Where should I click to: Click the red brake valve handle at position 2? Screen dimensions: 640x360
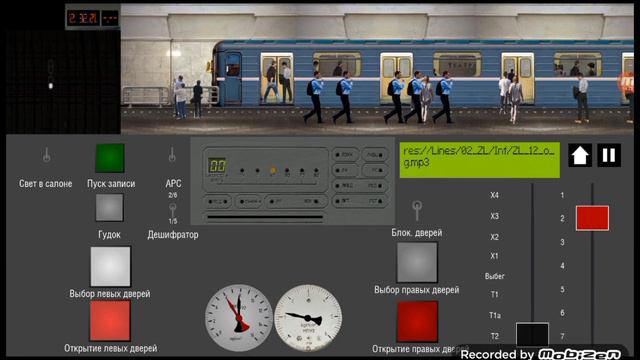tap(592, 218)
